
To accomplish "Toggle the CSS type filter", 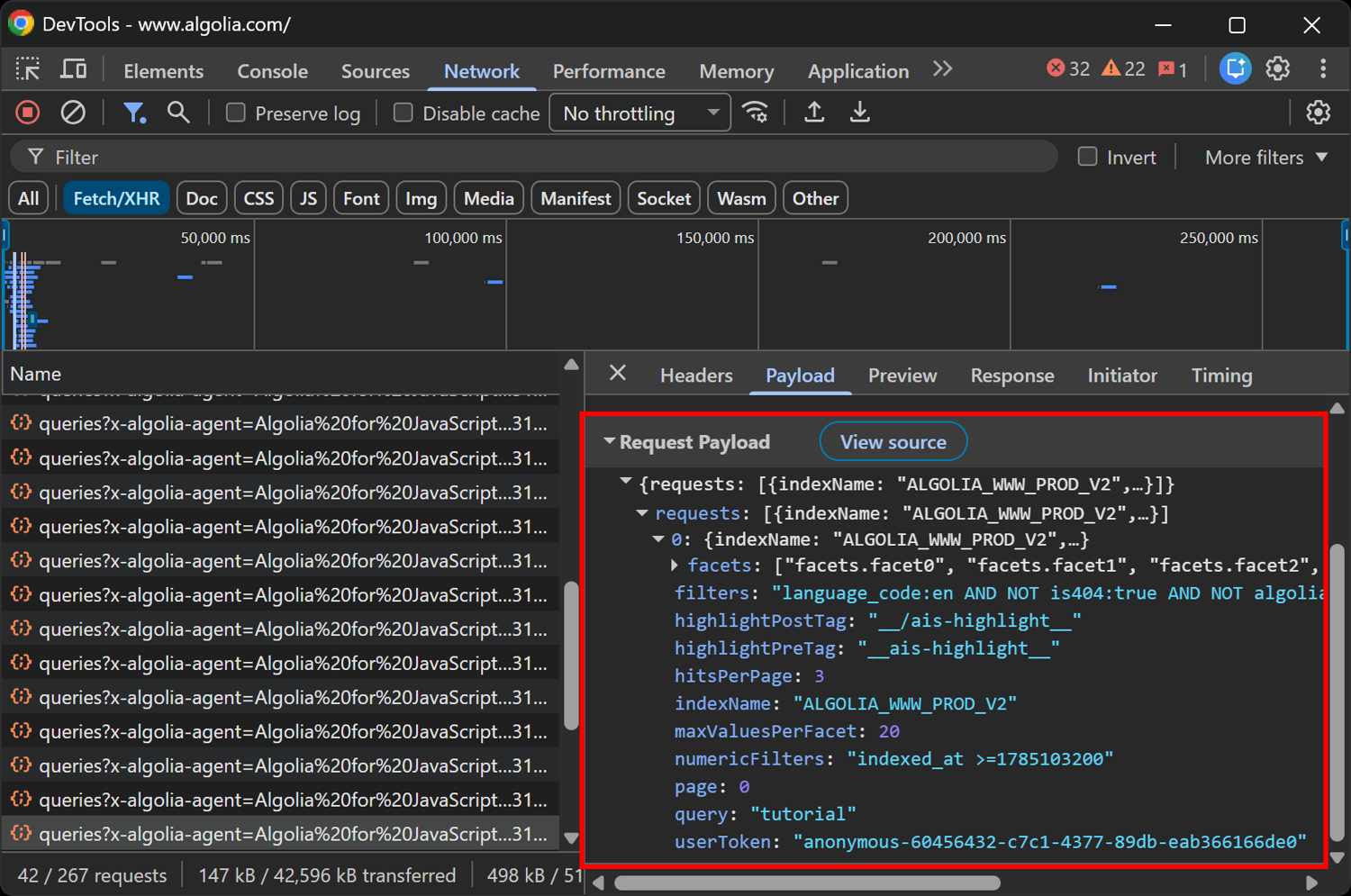I will point(258,198).
